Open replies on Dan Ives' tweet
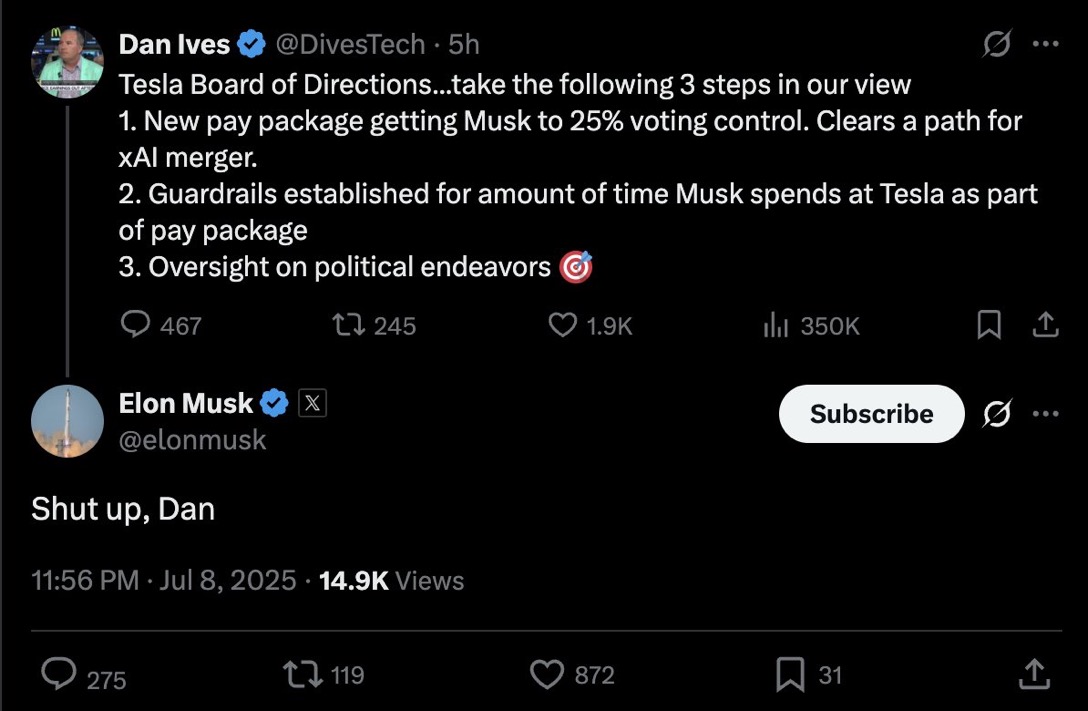The height and width of the screenshot is (711, 1088). tap(137, 324)
